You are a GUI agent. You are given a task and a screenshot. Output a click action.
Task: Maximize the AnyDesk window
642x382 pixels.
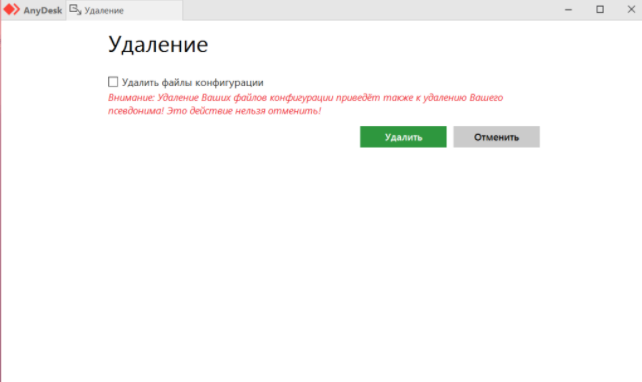[x=600, y=9]
